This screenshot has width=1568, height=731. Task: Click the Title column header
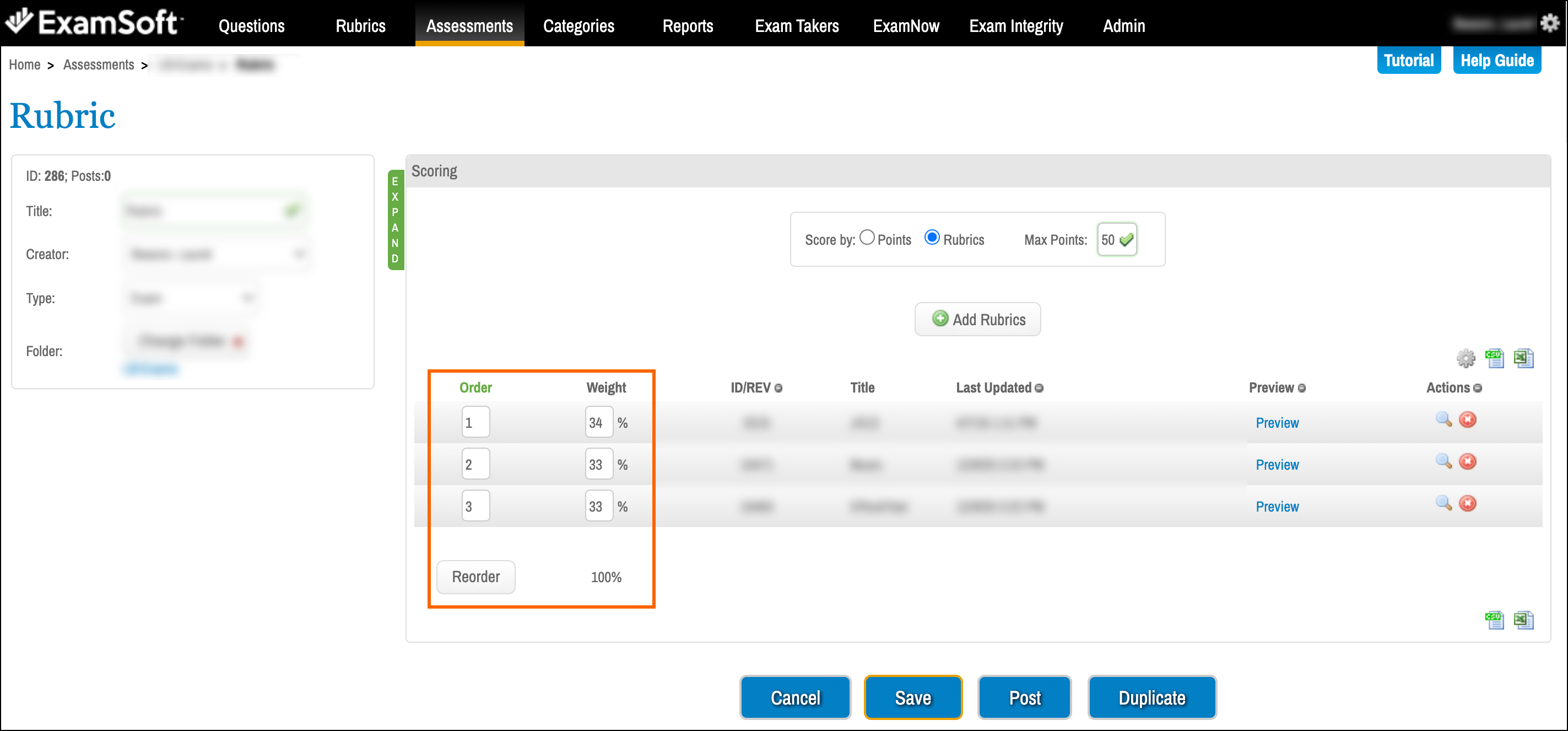(x=862, y=388)
